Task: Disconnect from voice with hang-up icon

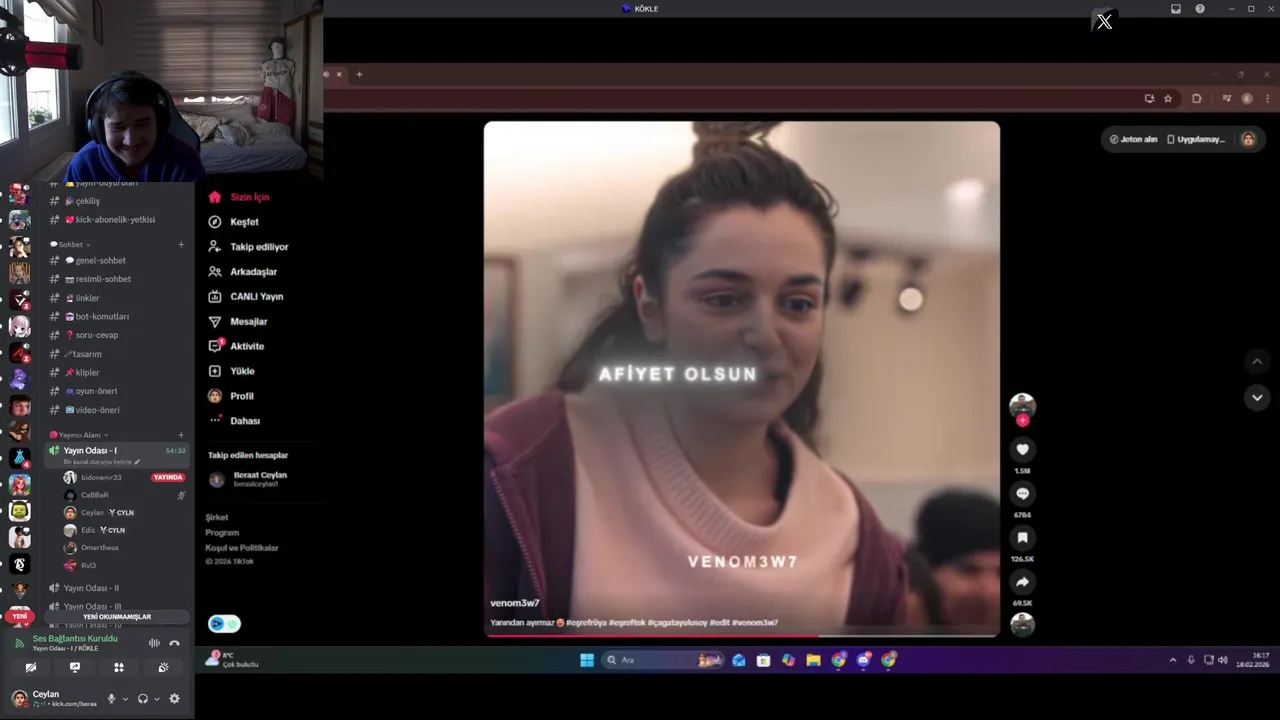Action: click(174, 643)
